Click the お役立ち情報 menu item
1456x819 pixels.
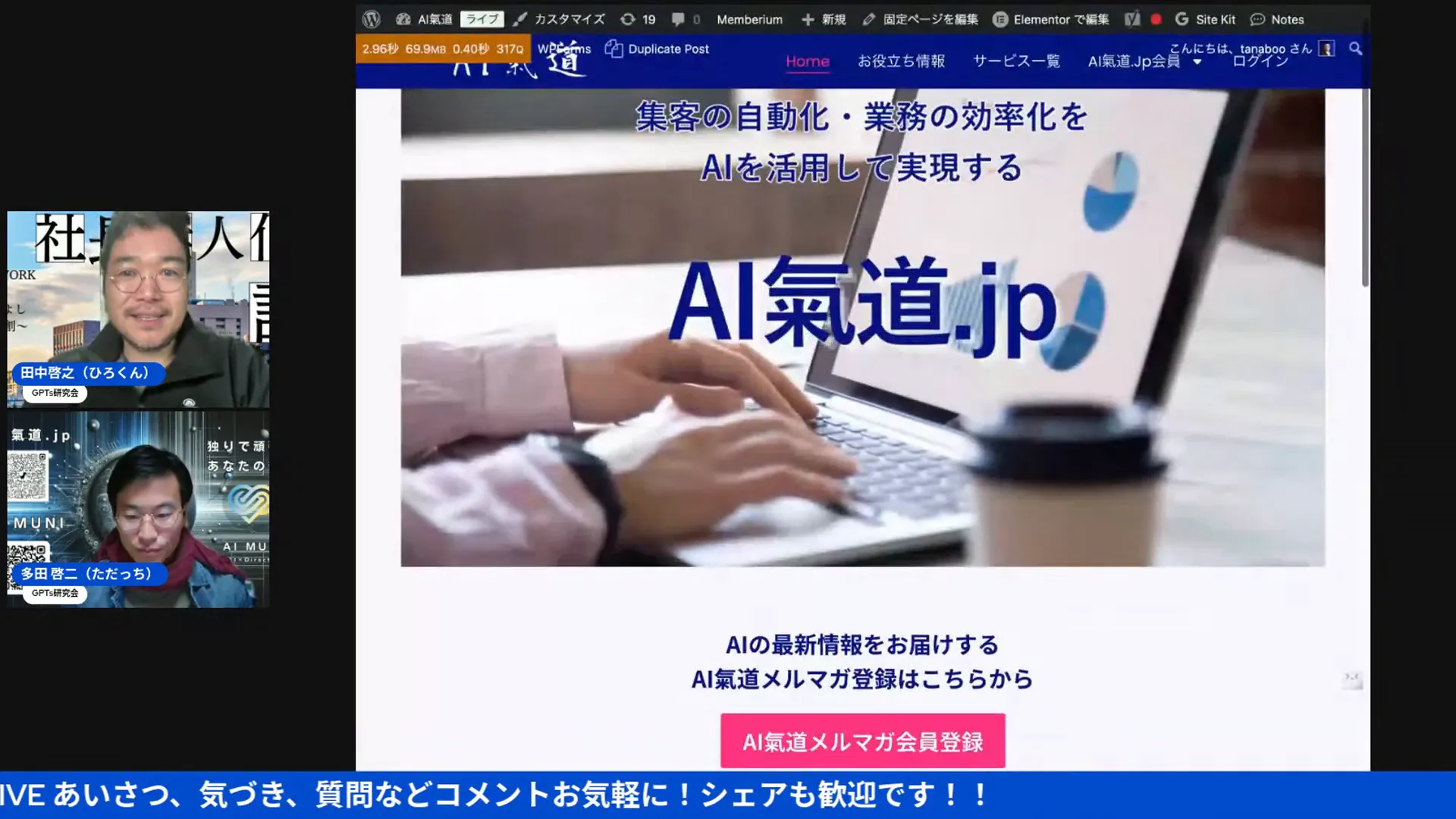[902, 61]
